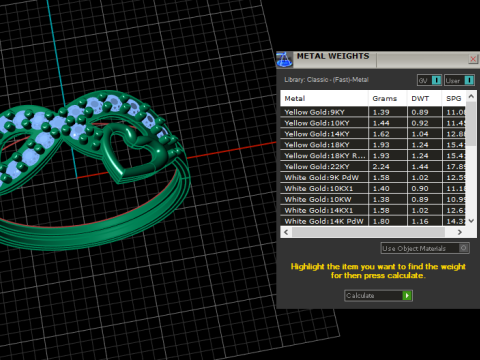Click the horizontal scroll-left arrow
The height and width of the screenshot is (360, 480).
point(286,232)
